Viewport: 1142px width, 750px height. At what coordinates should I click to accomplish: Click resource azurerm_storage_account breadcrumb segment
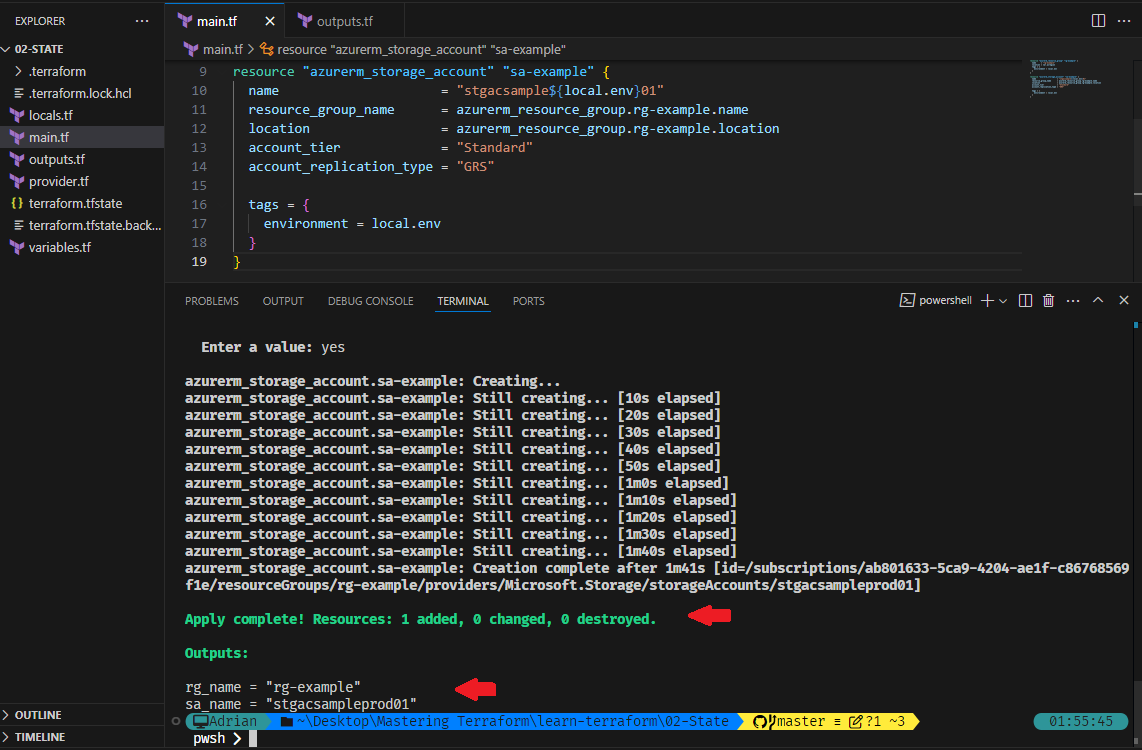(x=421, y=50)
